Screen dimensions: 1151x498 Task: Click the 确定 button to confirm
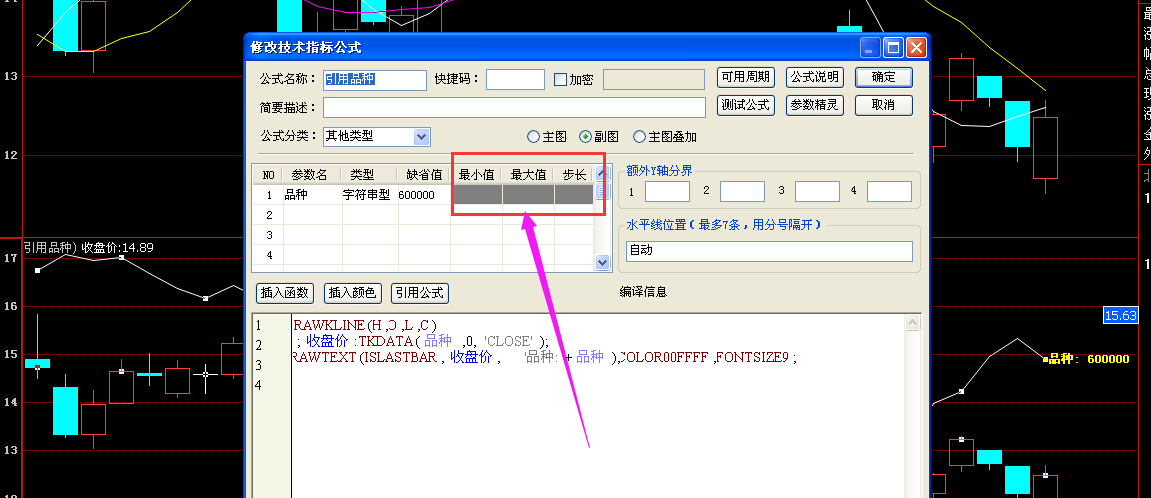point(883,77)
